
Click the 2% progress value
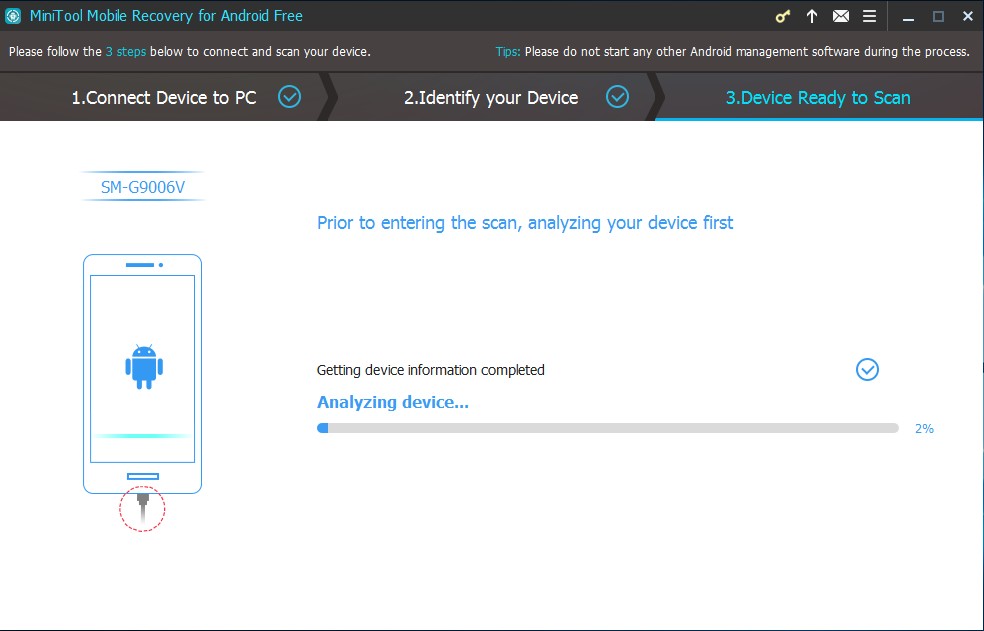click(x=924, y=429)
